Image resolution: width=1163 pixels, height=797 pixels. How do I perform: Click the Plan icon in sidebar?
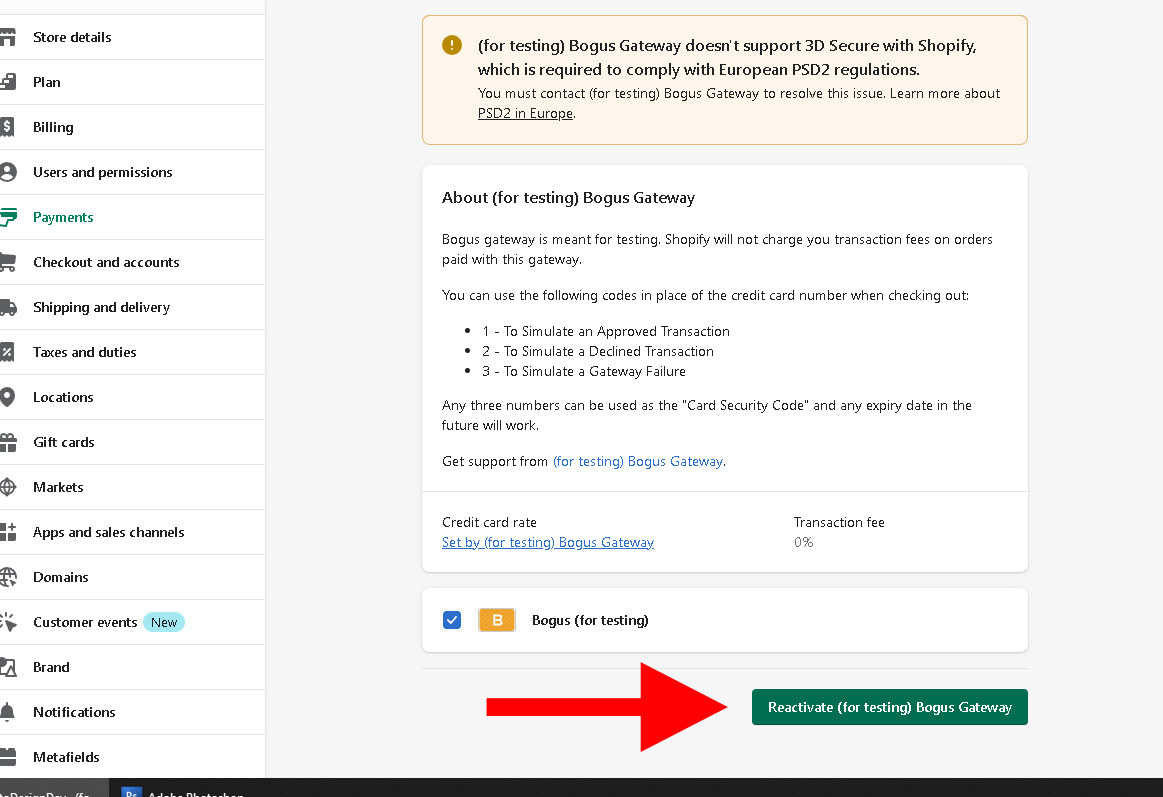tap(7, 82)
